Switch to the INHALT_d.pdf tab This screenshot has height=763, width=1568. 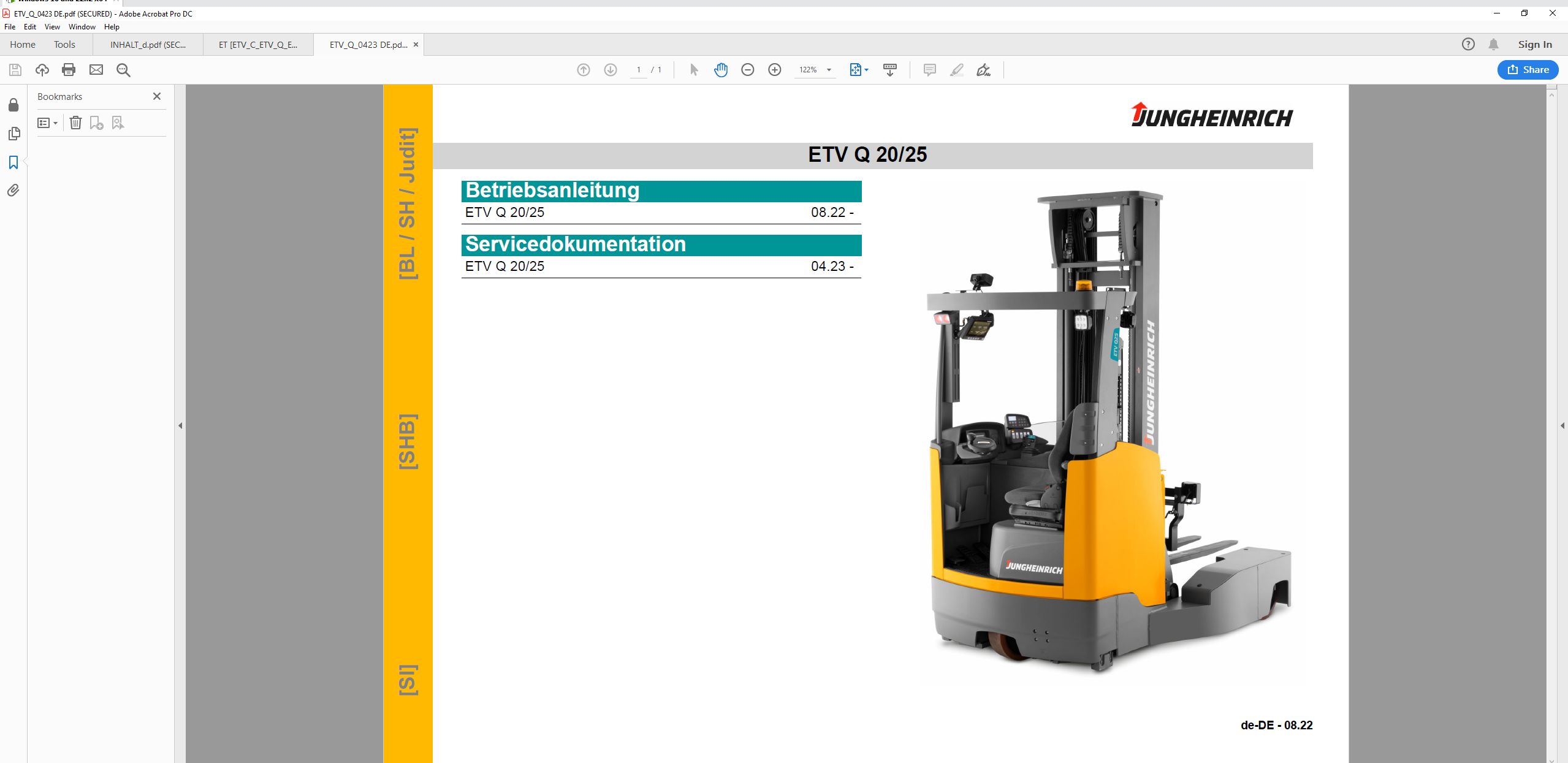[148, 45]
